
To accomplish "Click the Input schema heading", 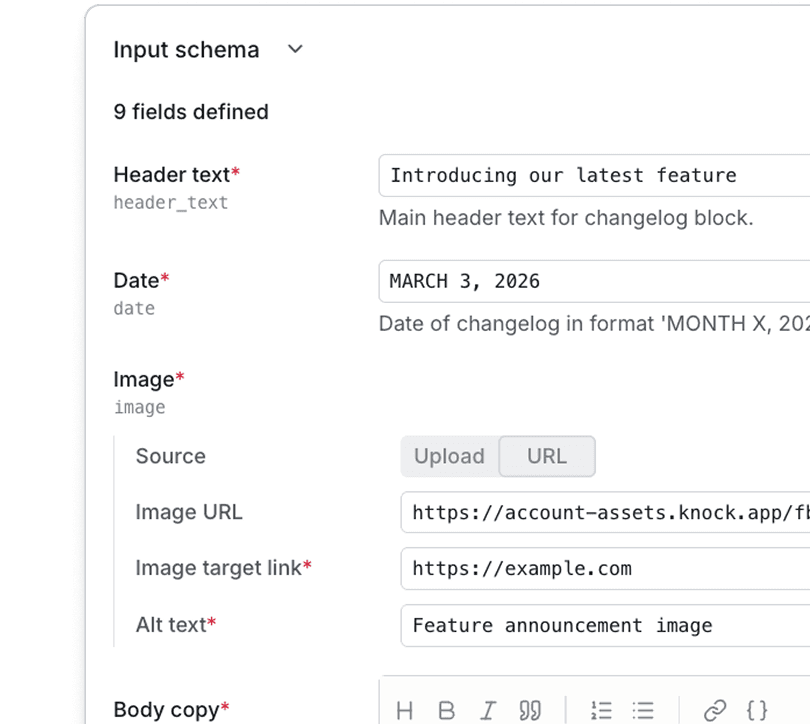I will pos(185,49).
